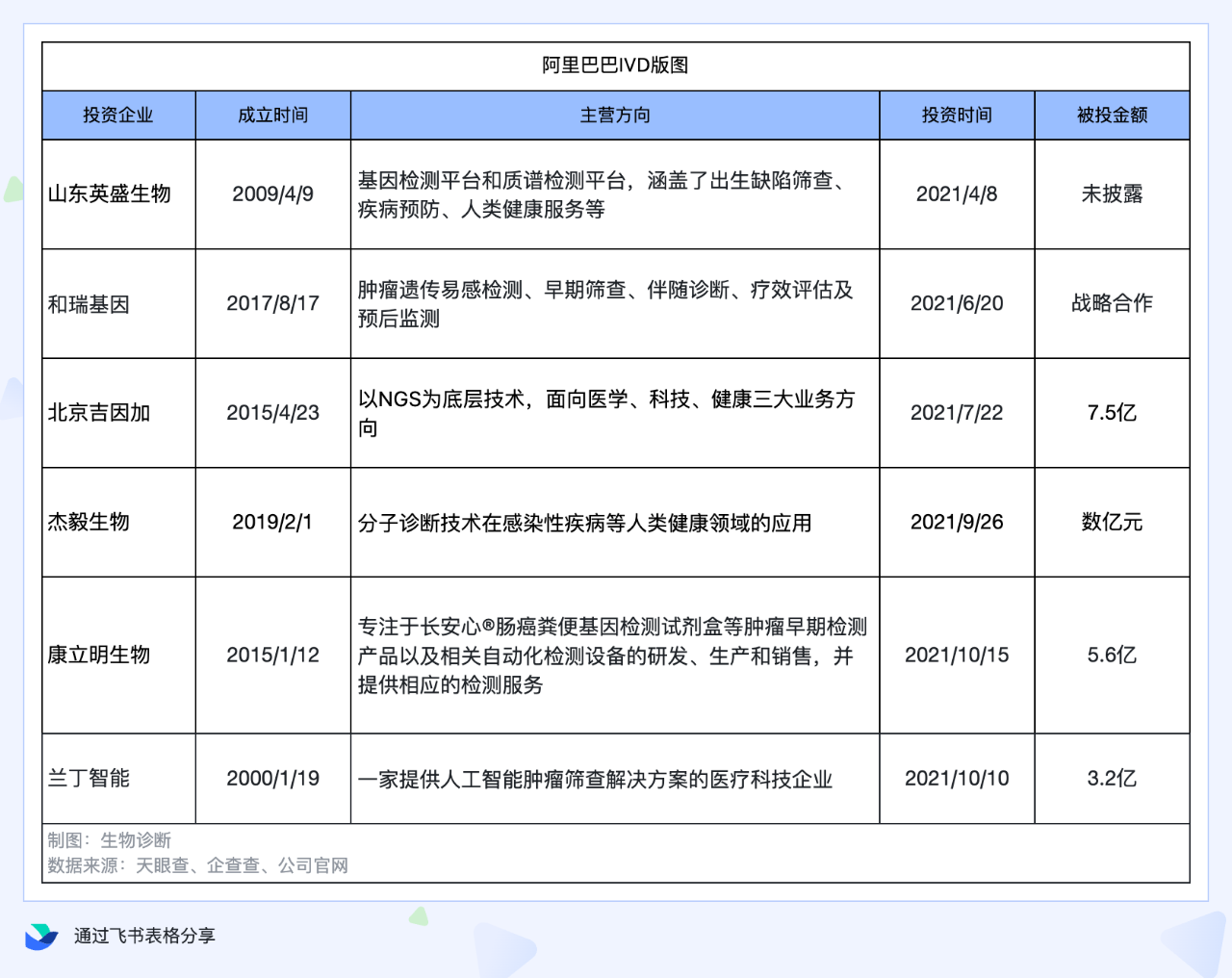Screen dimensions: 1232x978
Task: Click the '通过飞书表格分享' text link
Action: 144,936
